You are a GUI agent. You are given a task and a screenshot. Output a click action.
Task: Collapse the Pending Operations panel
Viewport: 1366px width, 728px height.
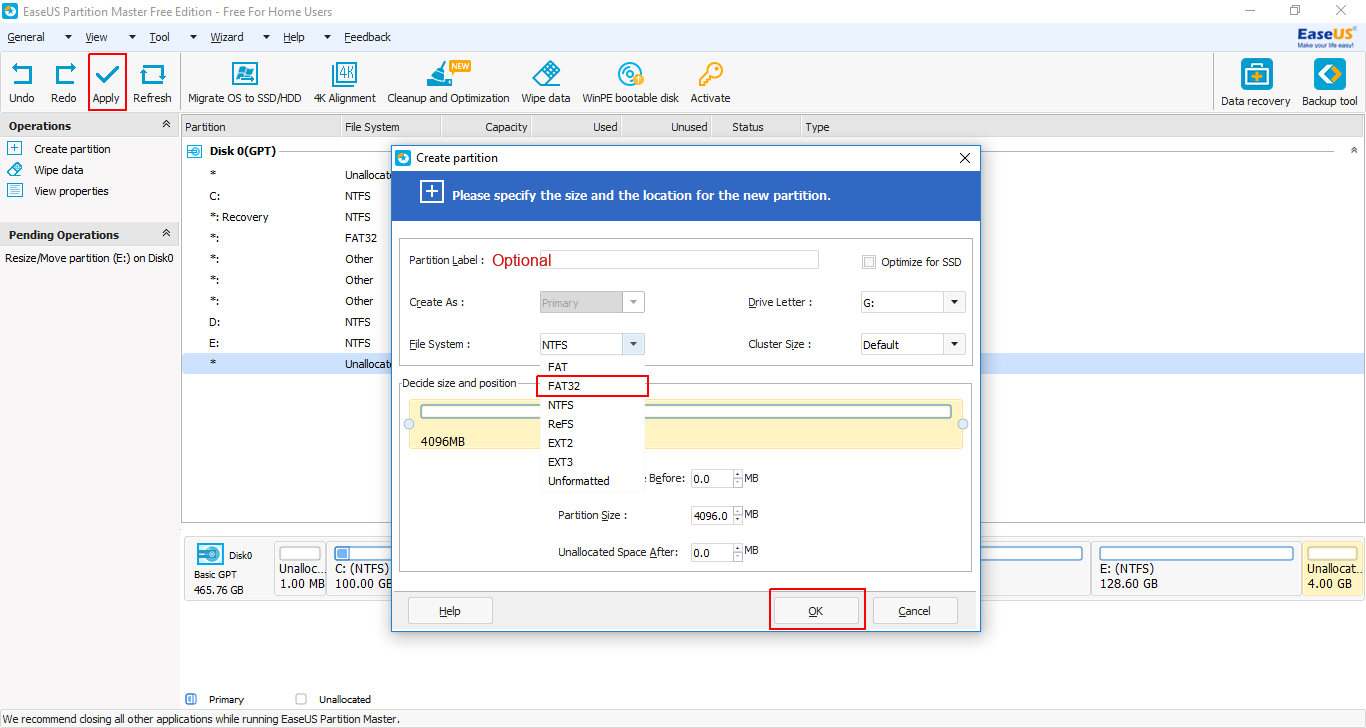(x=166, y=234)
